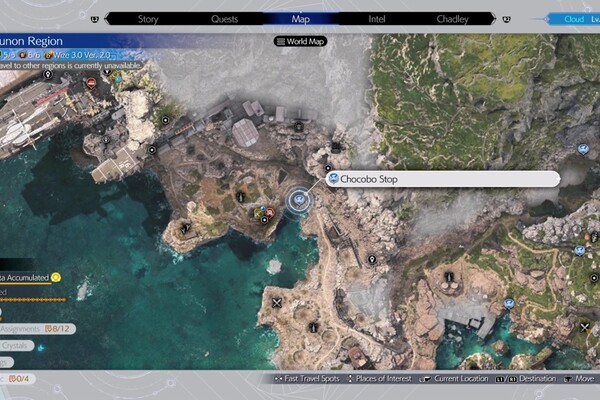Select the 0/4 counter pill
Image resolution: width=600 pixels, height=400 pixels.
pos(17,379)
